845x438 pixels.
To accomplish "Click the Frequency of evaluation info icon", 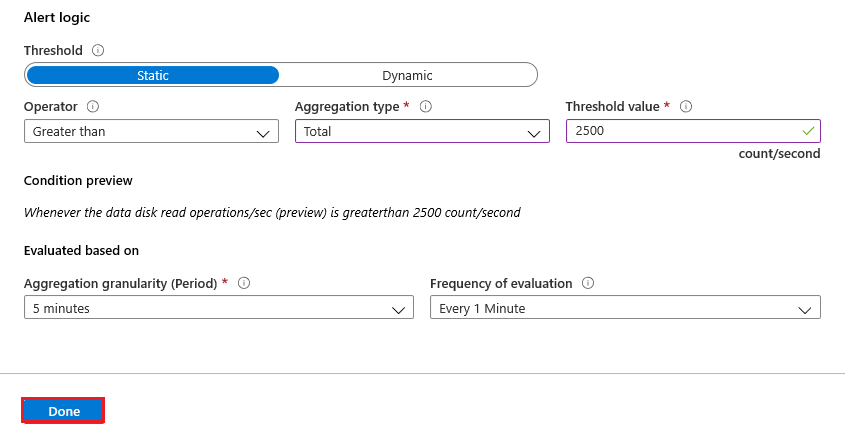I will (x=588, y=283).
